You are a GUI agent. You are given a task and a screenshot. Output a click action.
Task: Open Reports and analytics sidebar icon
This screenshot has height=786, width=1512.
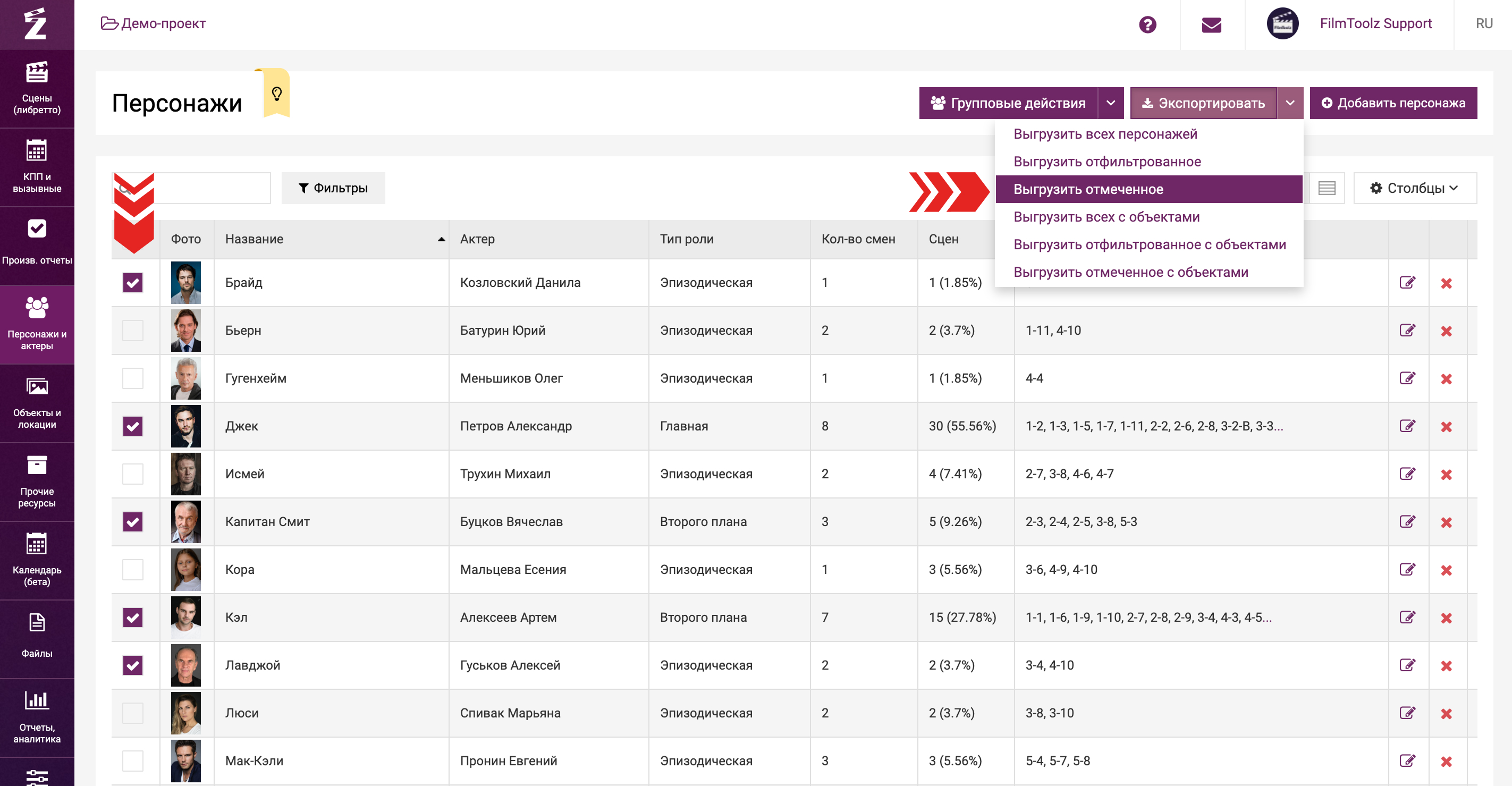coord(37,716)
